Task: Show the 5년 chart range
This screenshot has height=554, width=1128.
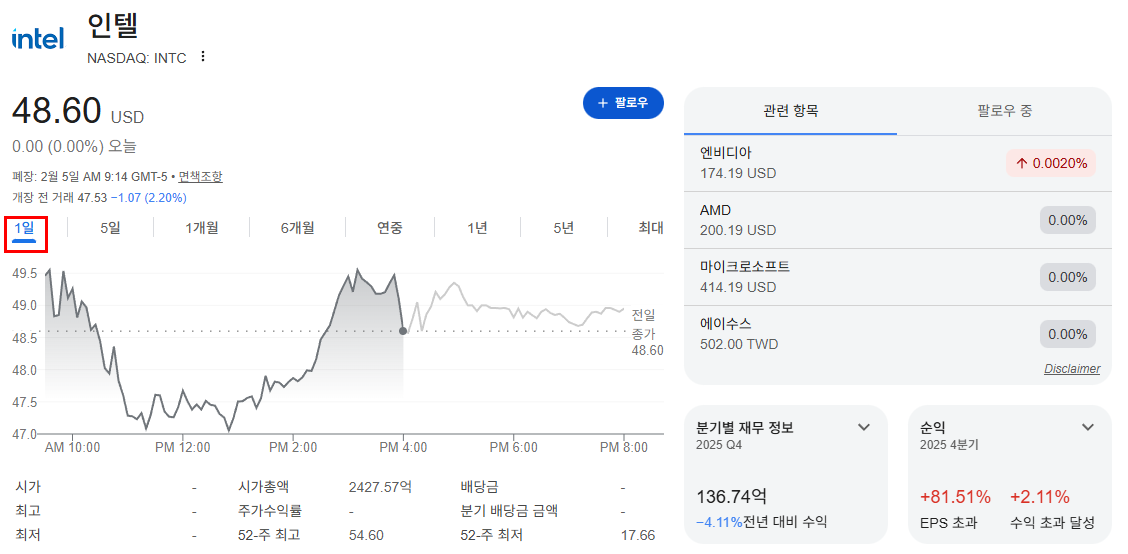Action: [563, 228]
